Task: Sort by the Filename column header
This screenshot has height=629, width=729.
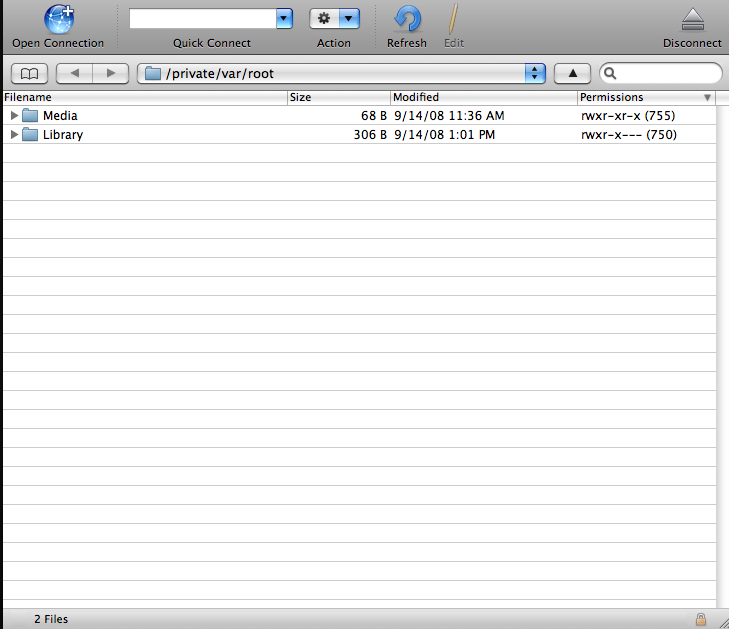Action: [x=145, y=97]
